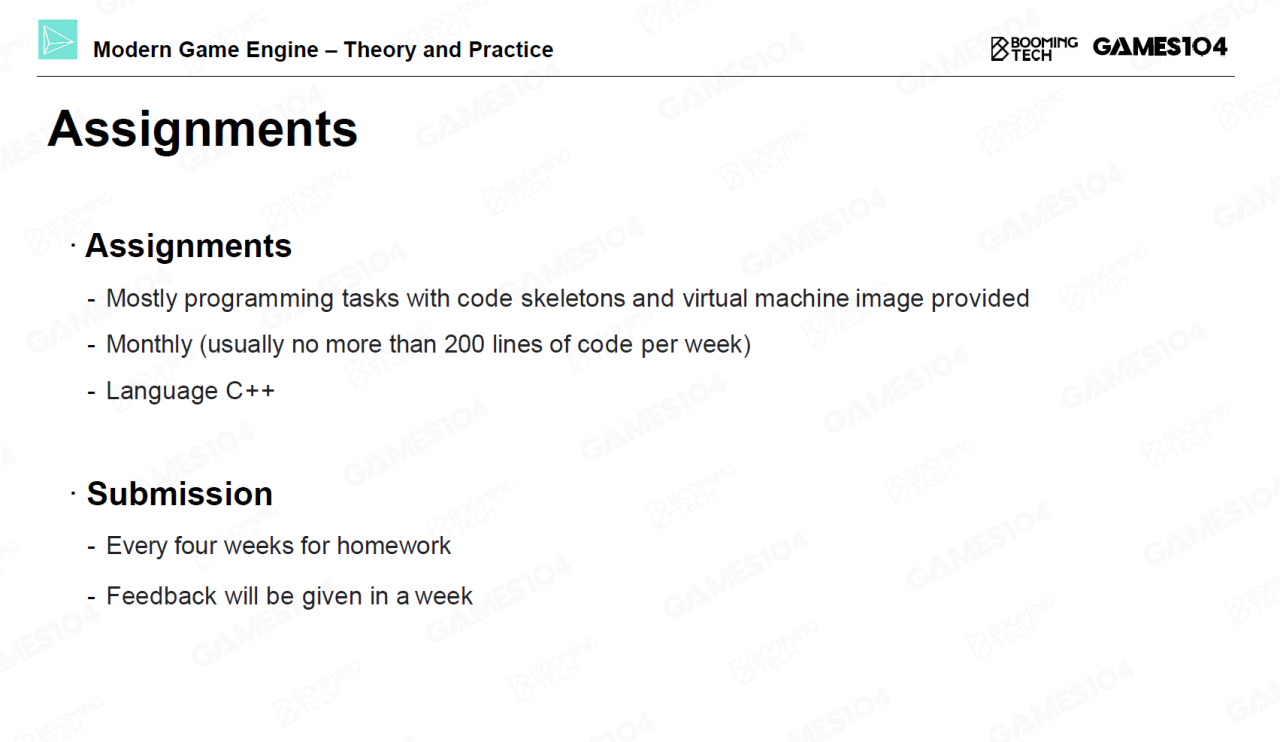Click the bullet dot before the 'Assignments' heading

pos(73,245)
